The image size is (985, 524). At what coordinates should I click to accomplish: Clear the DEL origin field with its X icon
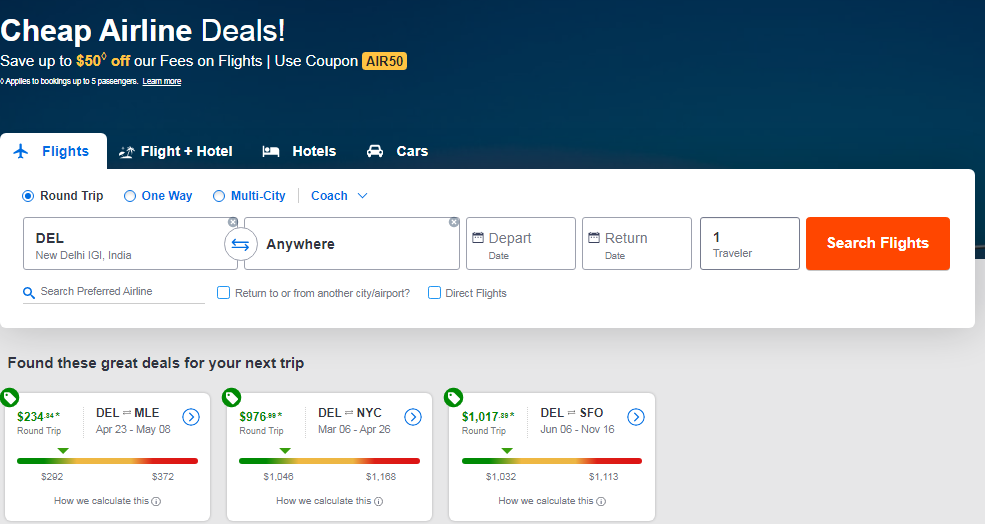[x=233, y=222]
